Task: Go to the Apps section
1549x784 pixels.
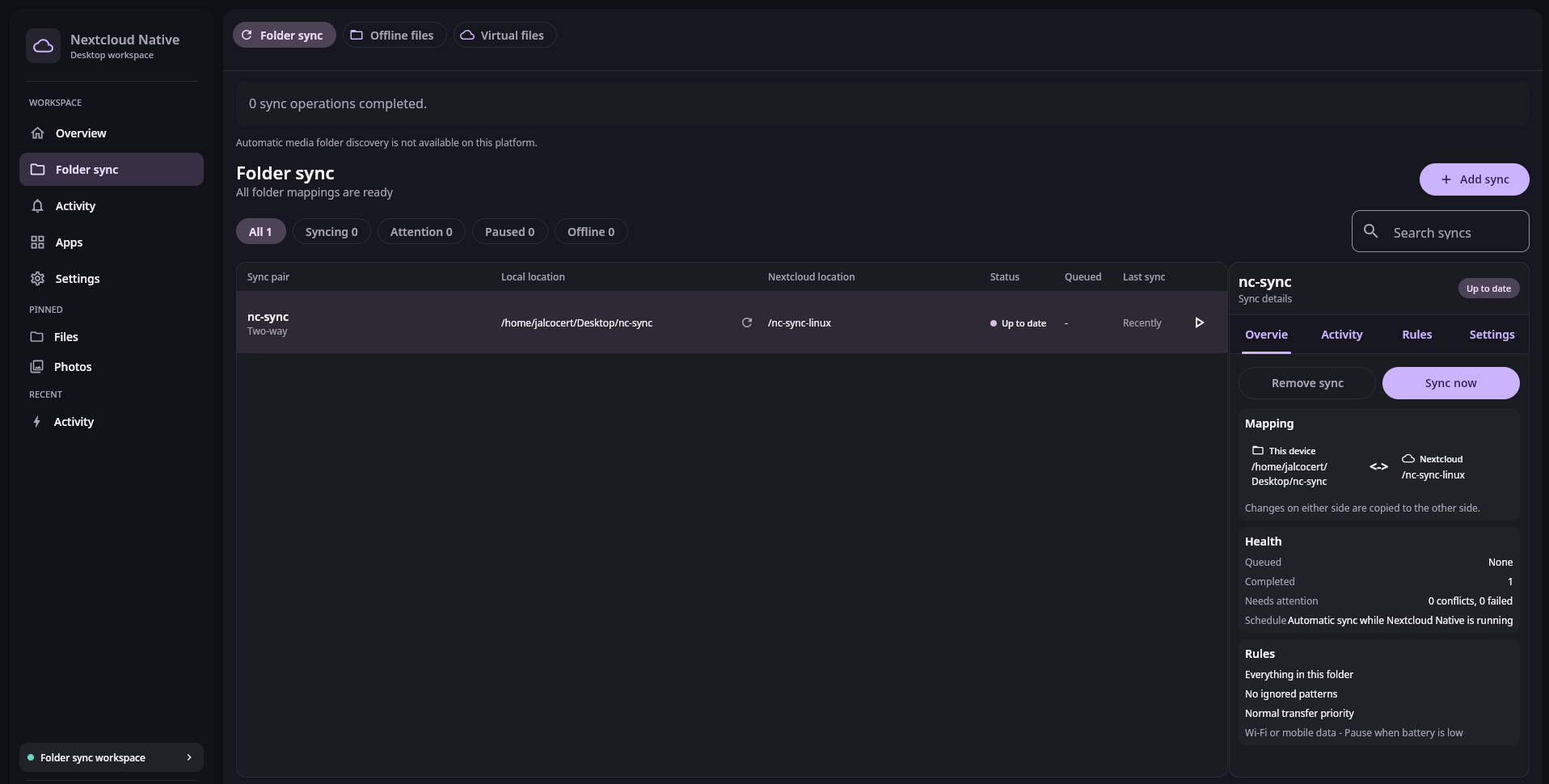Action: click(x=112, y=242)
